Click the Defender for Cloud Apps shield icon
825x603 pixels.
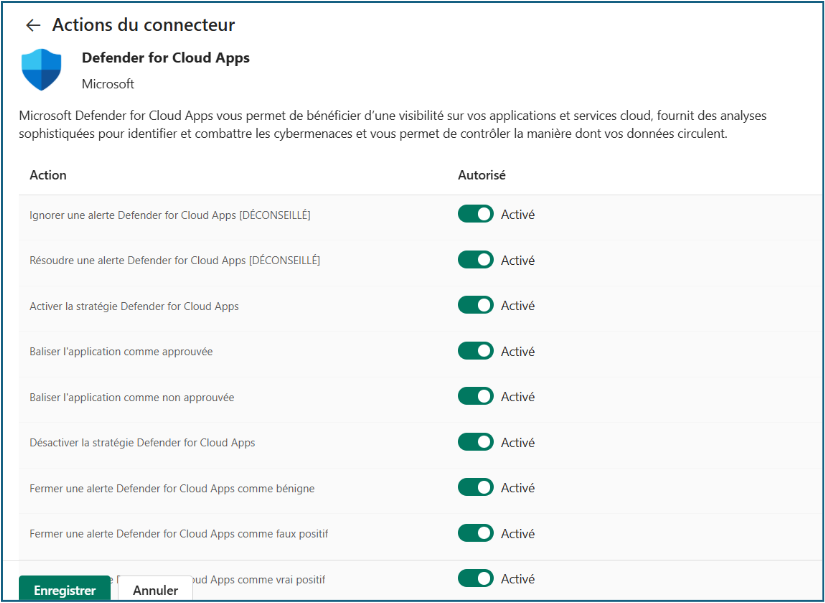[41, 70]
